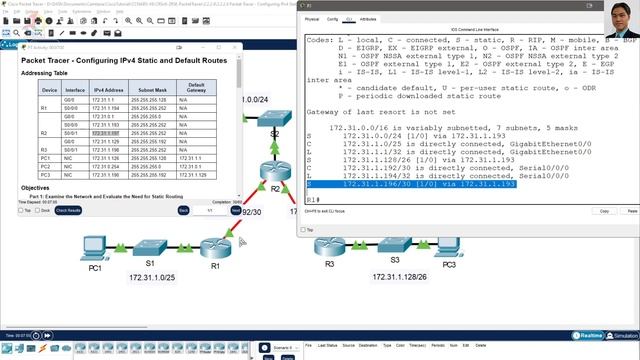Click PC3 computer in the topology

coord(449,247)
